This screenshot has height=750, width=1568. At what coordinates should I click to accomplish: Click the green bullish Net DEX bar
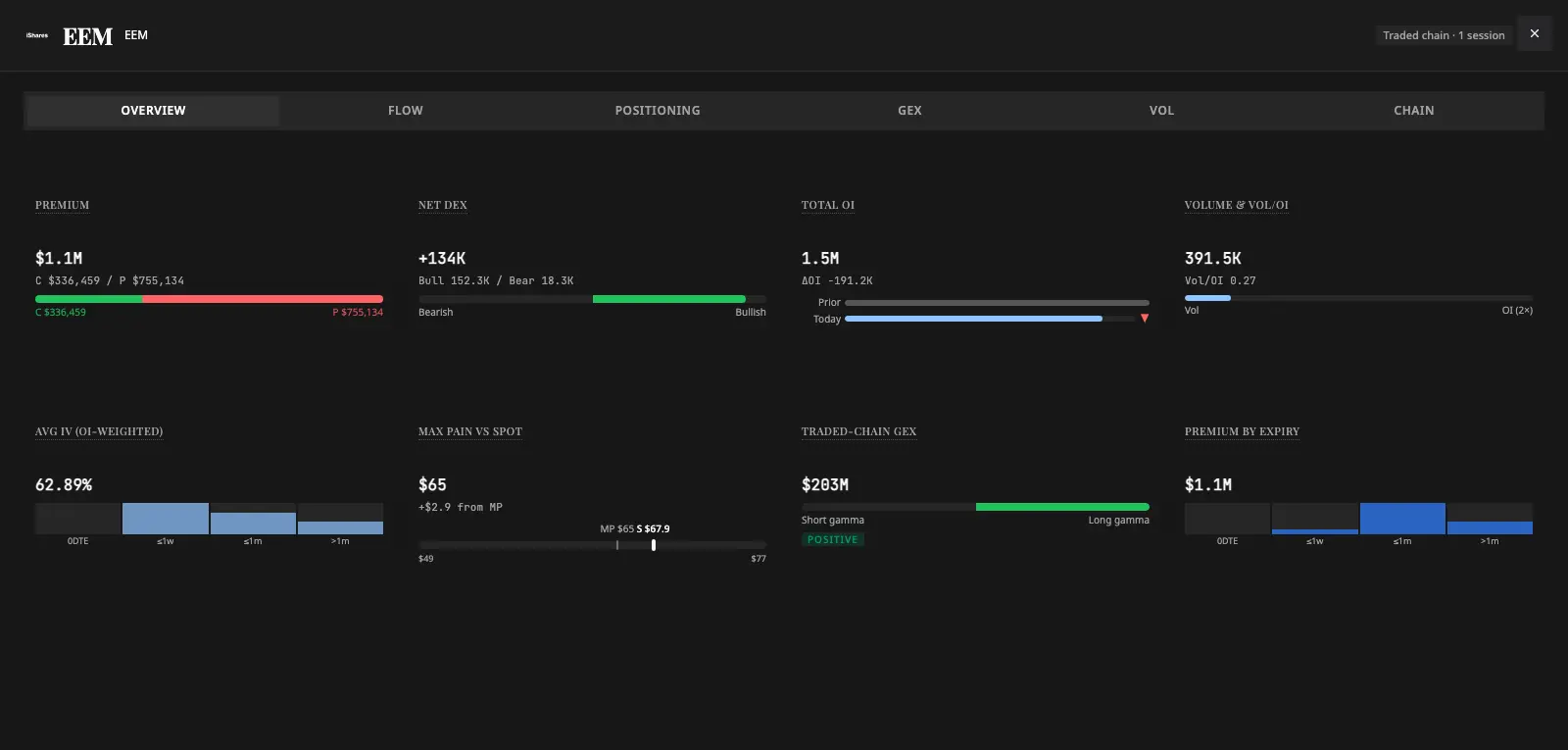(669, 299)
